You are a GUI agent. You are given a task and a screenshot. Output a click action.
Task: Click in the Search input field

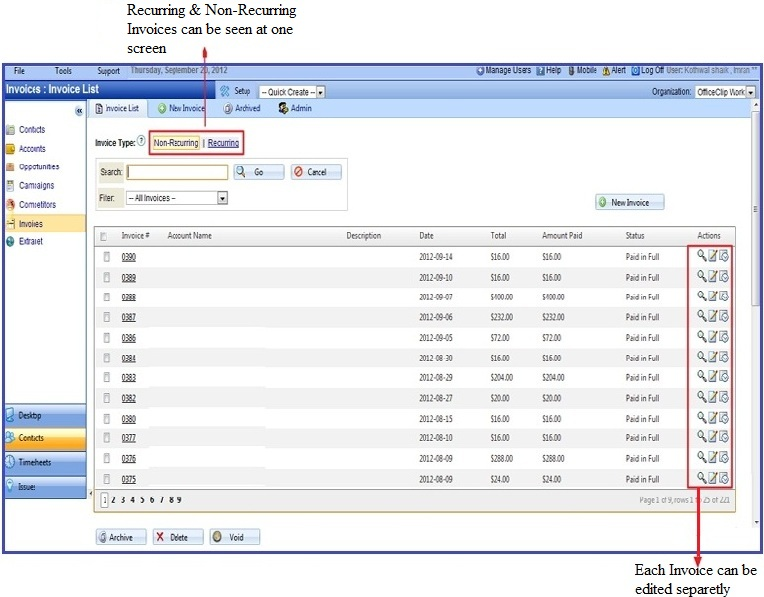[177, 172]
